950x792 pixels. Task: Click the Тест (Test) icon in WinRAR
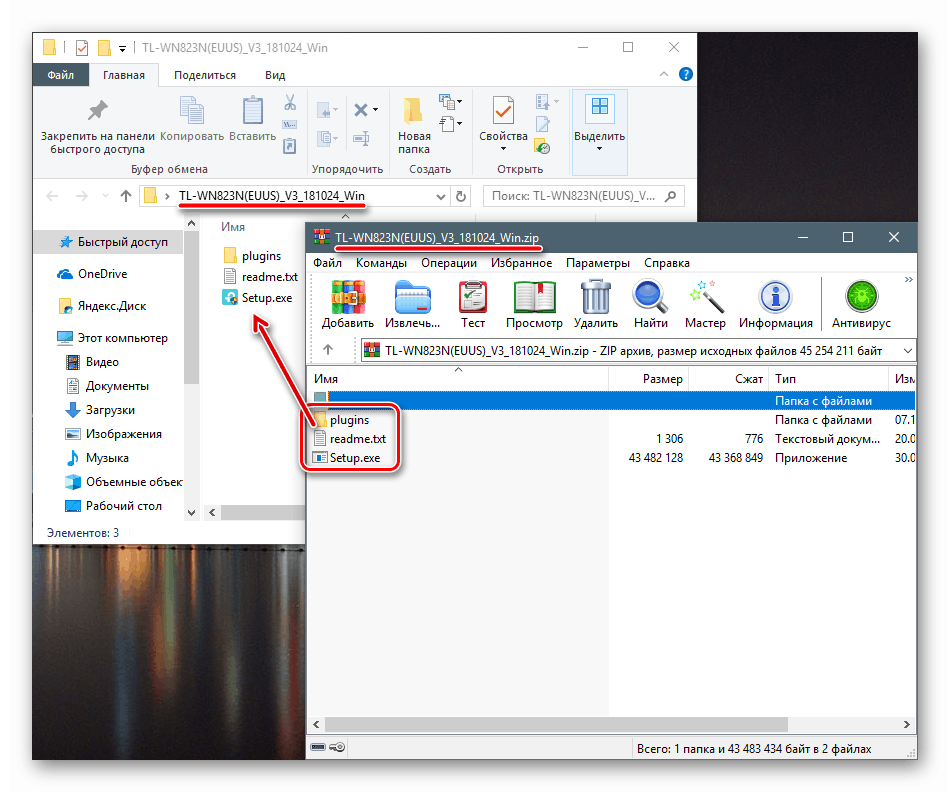pos(473,297)
